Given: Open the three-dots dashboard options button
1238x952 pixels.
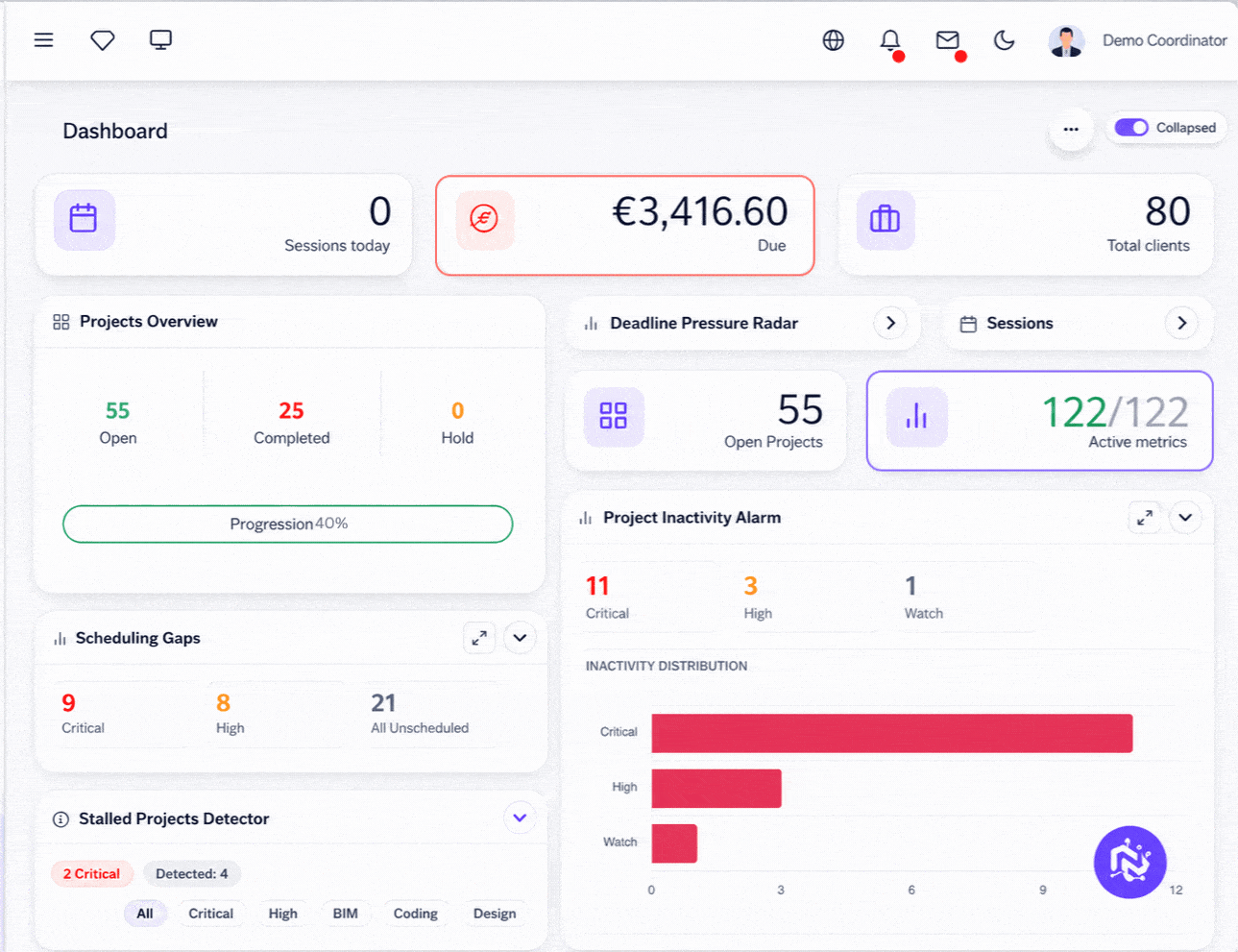Looking at the screenshot, I should [x=1071, y=129].
